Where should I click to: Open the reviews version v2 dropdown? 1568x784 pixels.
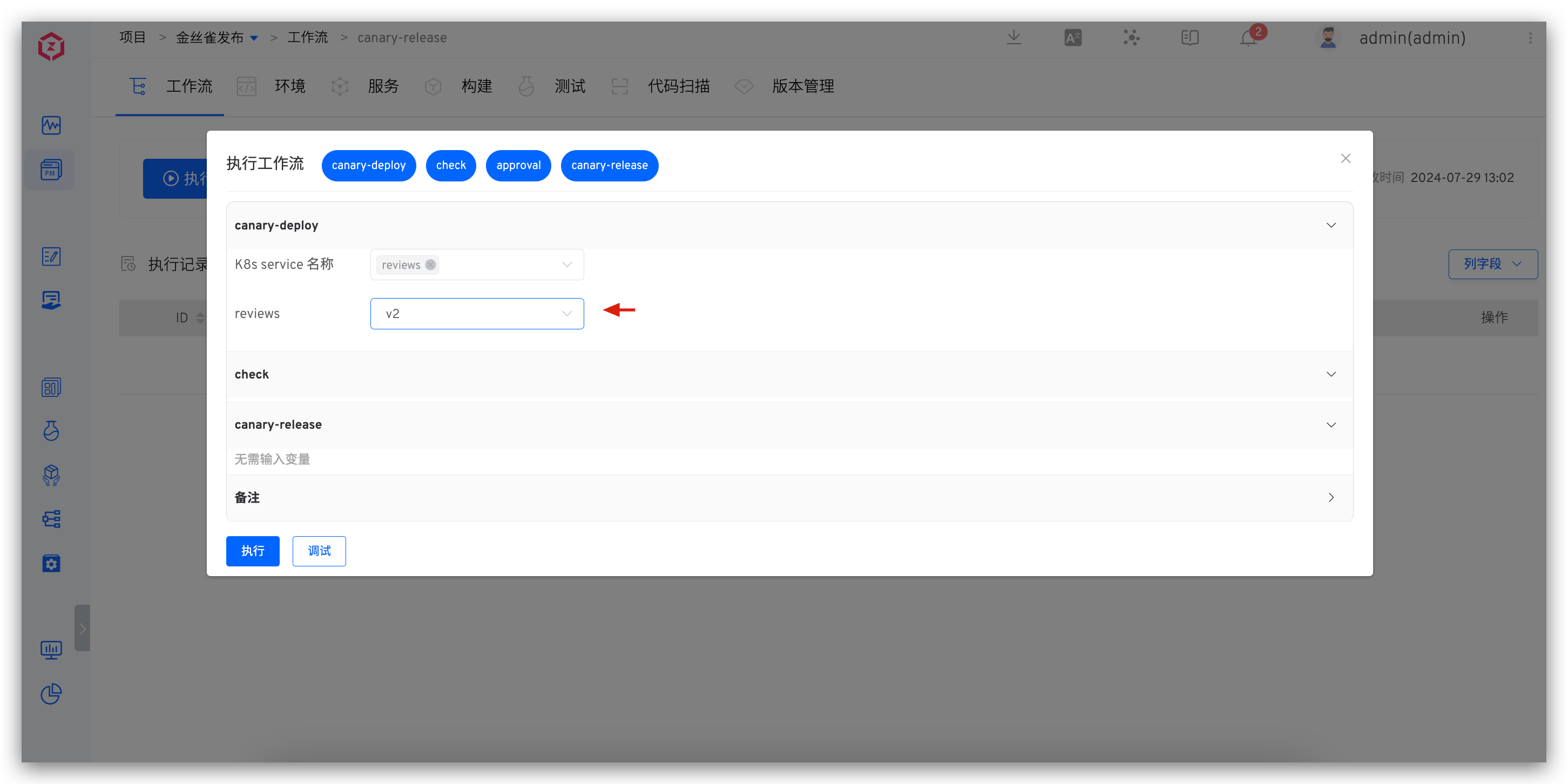(x=477, y=314)
